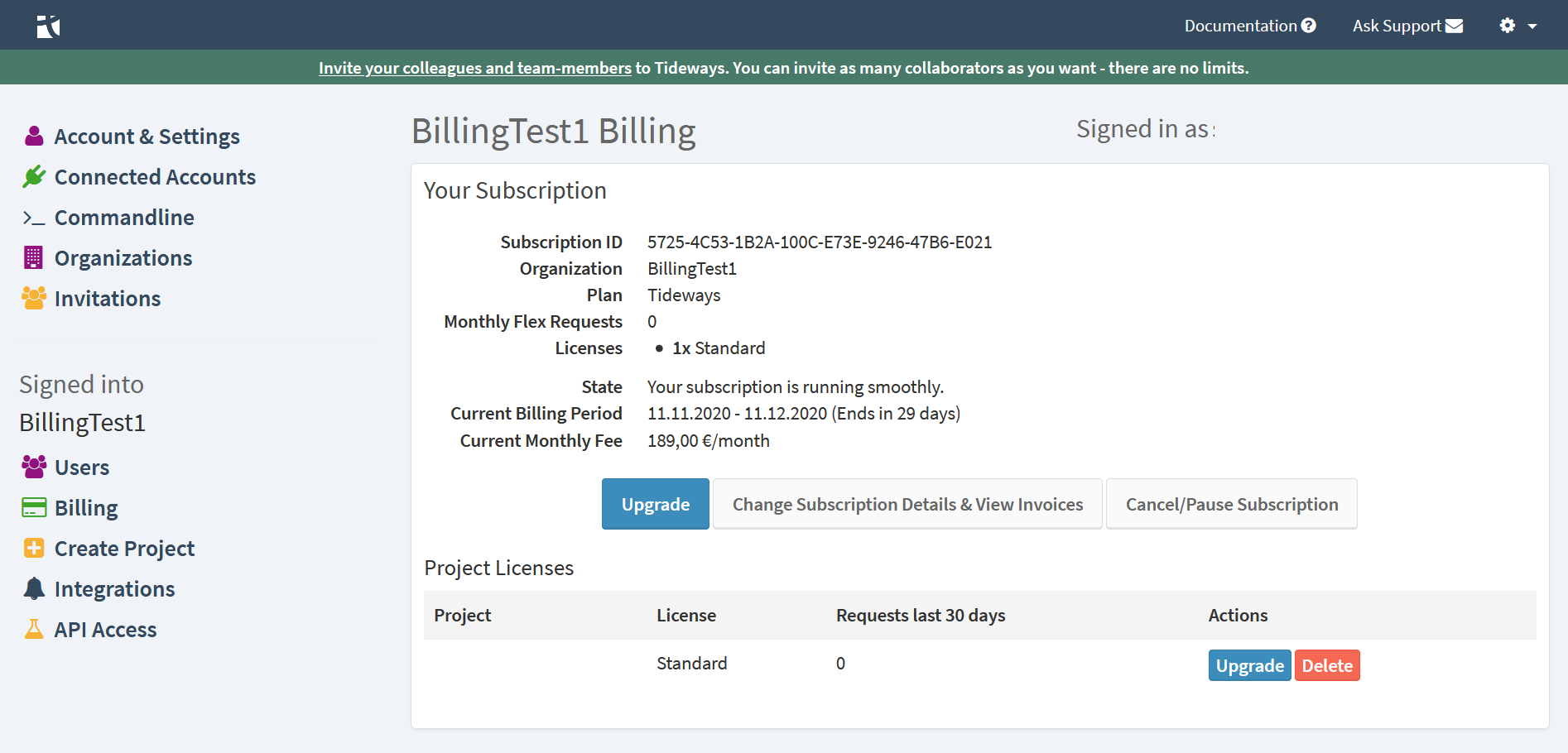
Task: Click the 189,00 €/month fee text
Action: tap(709, 440)
